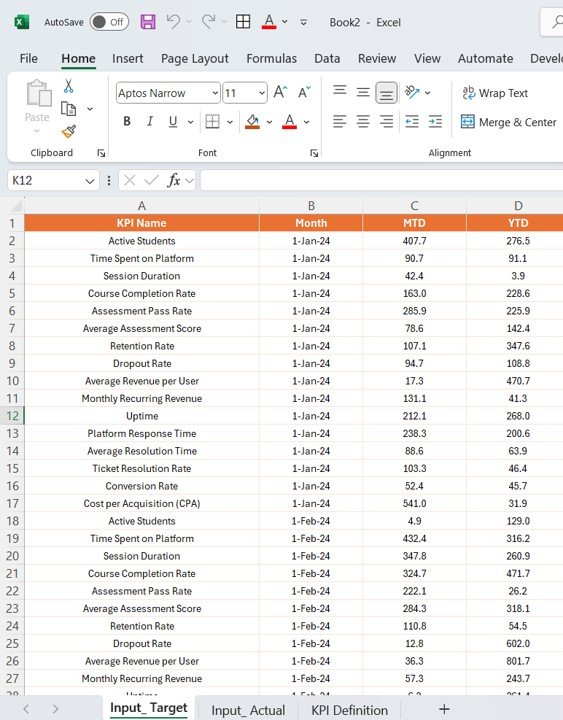Open Font settings dialog launcher

point(314,153)
